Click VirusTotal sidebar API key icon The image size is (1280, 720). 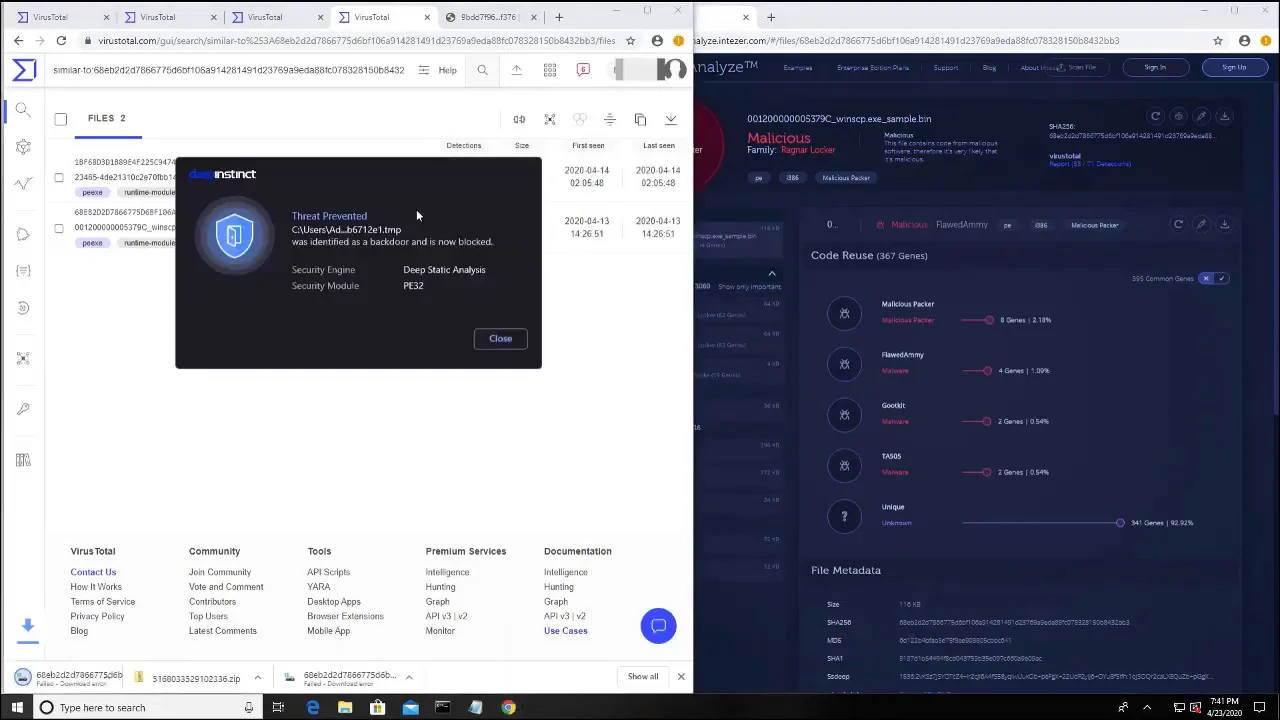point(23,408)
